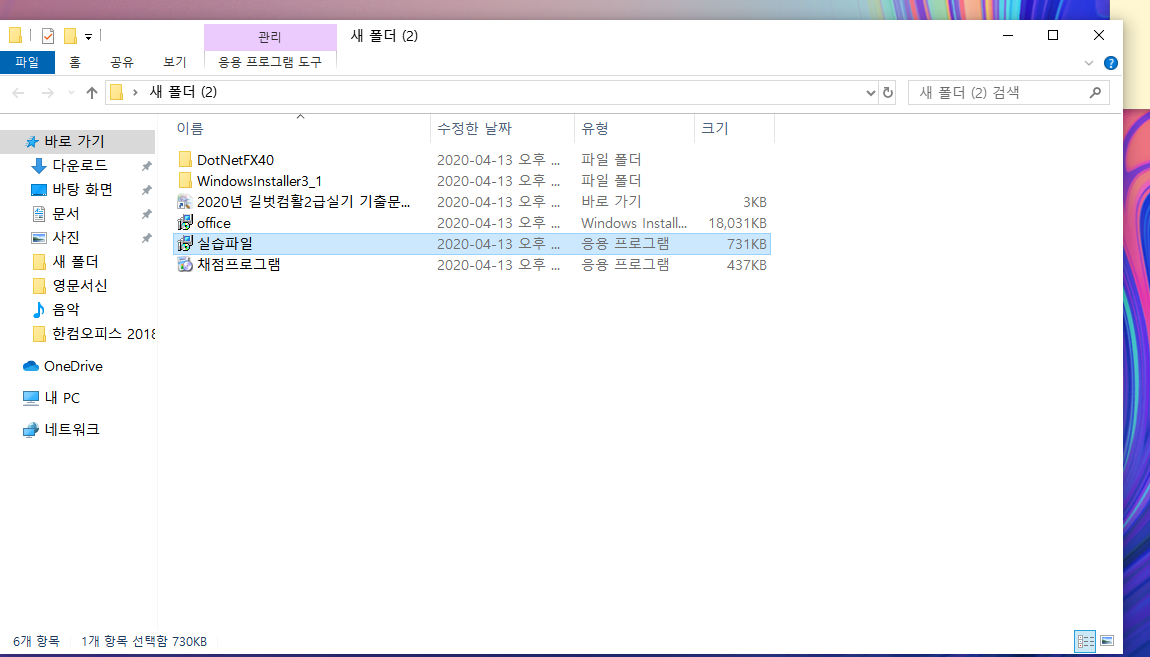The height and width of the screenshot is (657, 1150).
Task: Click the Help question mark icon
Action: pyautogui.click(x=1110, y=62)
